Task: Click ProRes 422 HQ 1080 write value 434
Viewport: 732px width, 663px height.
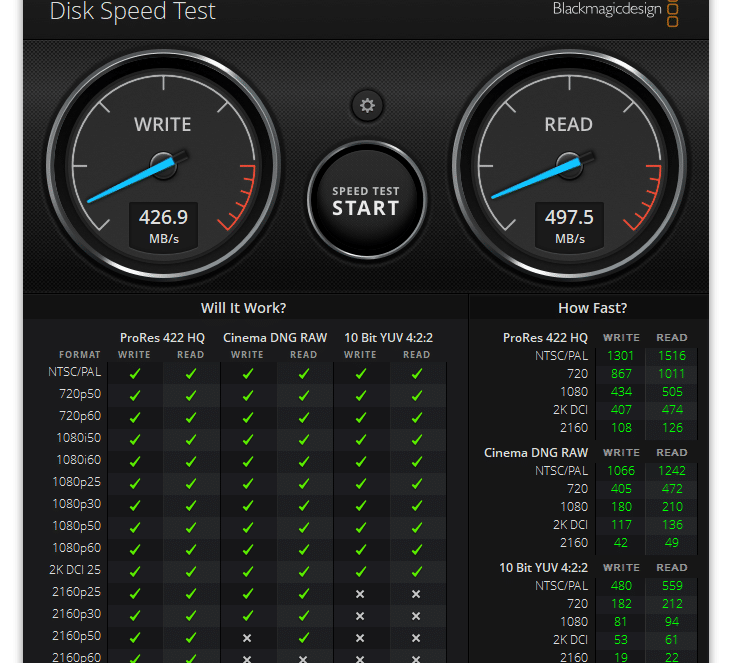Action: 621,392
